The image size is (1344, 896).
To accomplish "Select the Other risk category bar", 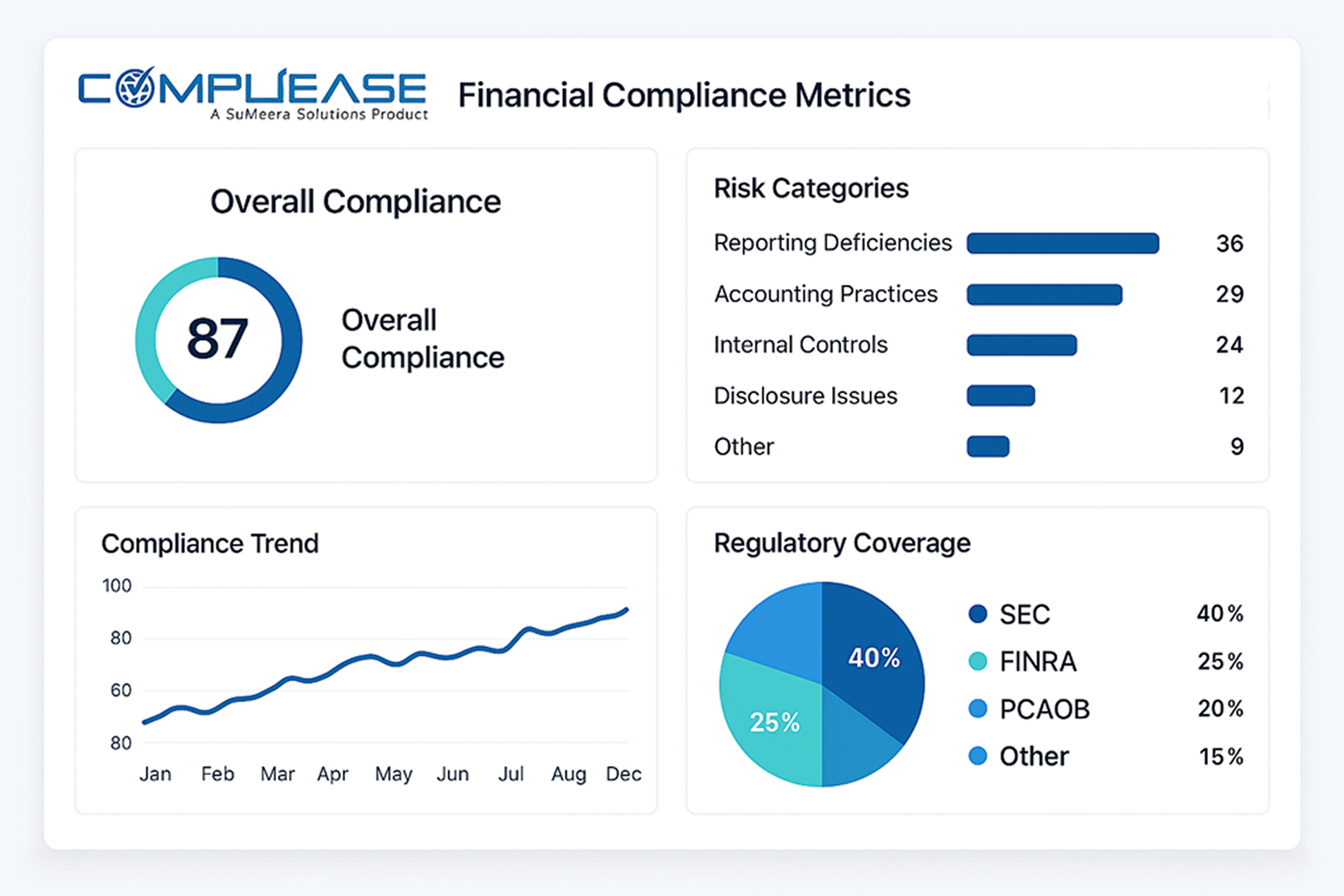I will pos(988,446).
